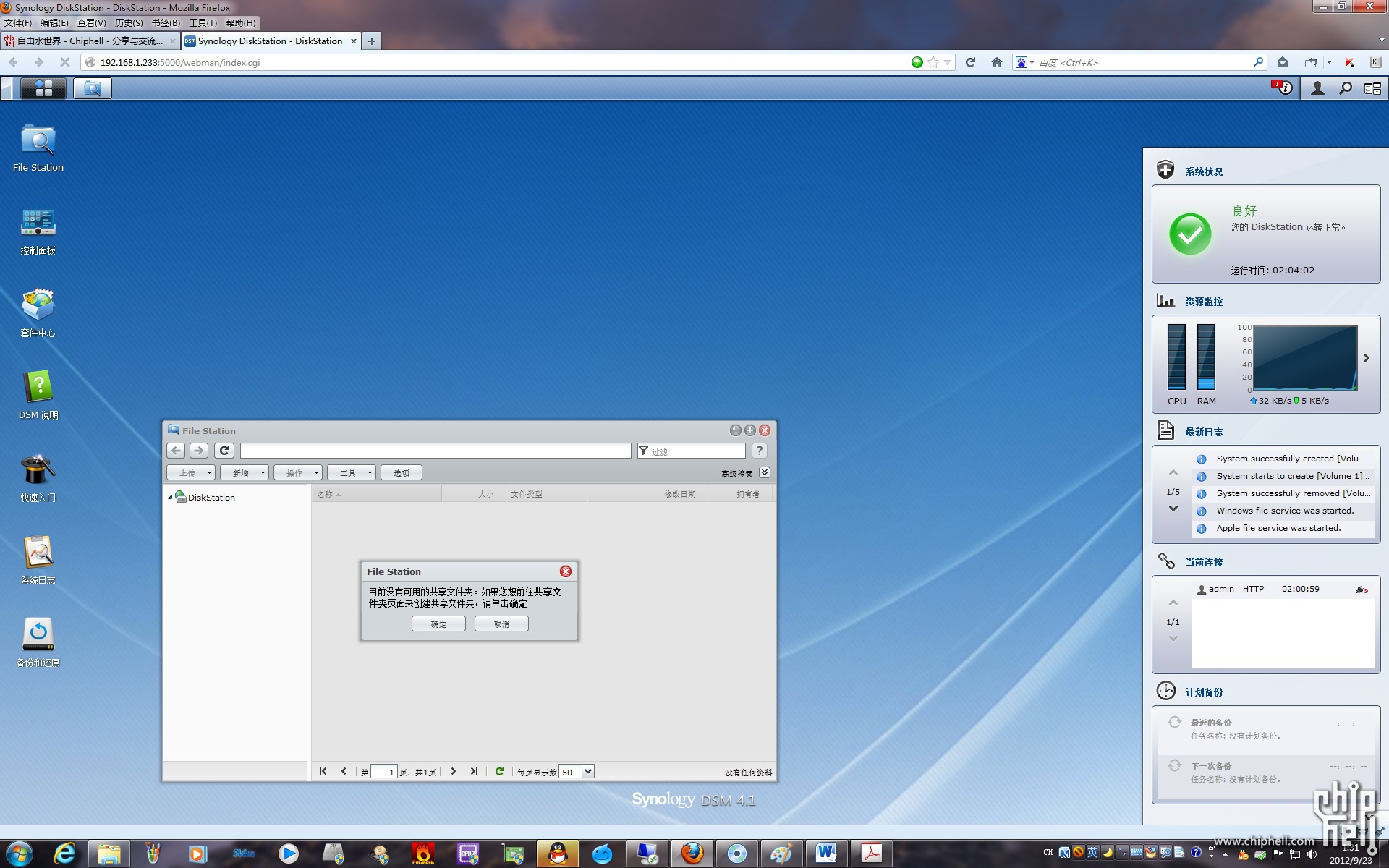Toggle DSM widgets panel icon
The height and width of the screenshot is (868, 1389).
coord(1372,88)
